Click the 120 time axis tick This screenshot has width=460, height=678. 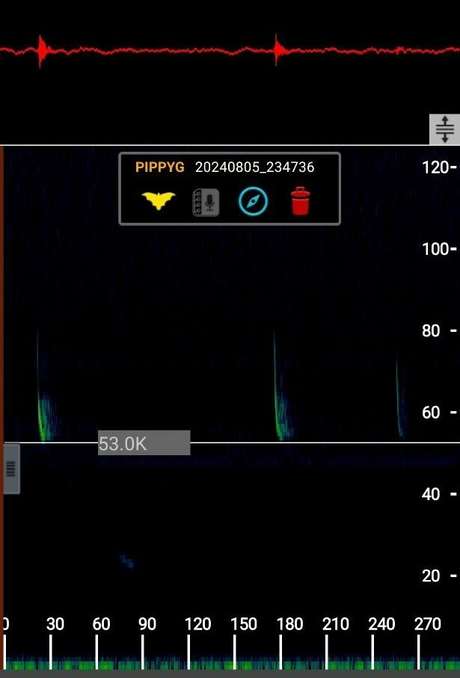[x=198, y=624]
